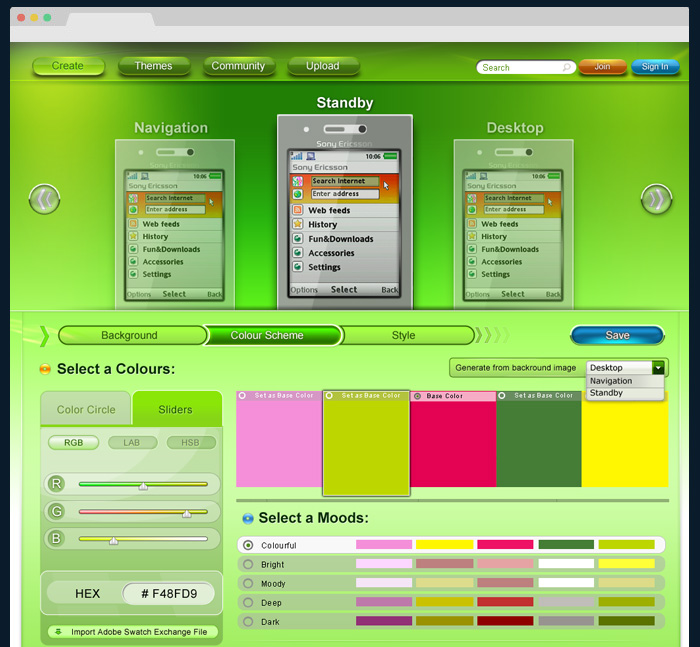
Task: Switch to the Color Circle tab
Action: click(x=86, y=409)
